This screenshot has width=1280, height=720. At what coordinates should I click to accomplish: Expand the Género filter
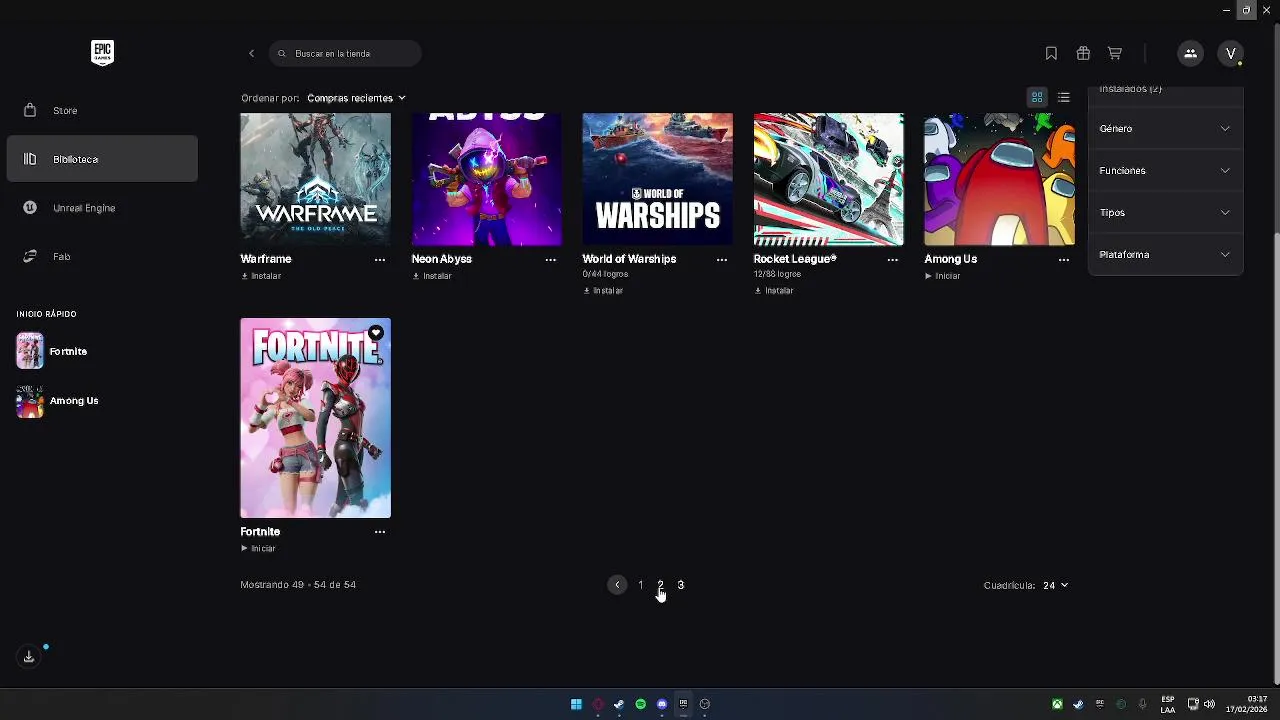tap(1165, 128)
